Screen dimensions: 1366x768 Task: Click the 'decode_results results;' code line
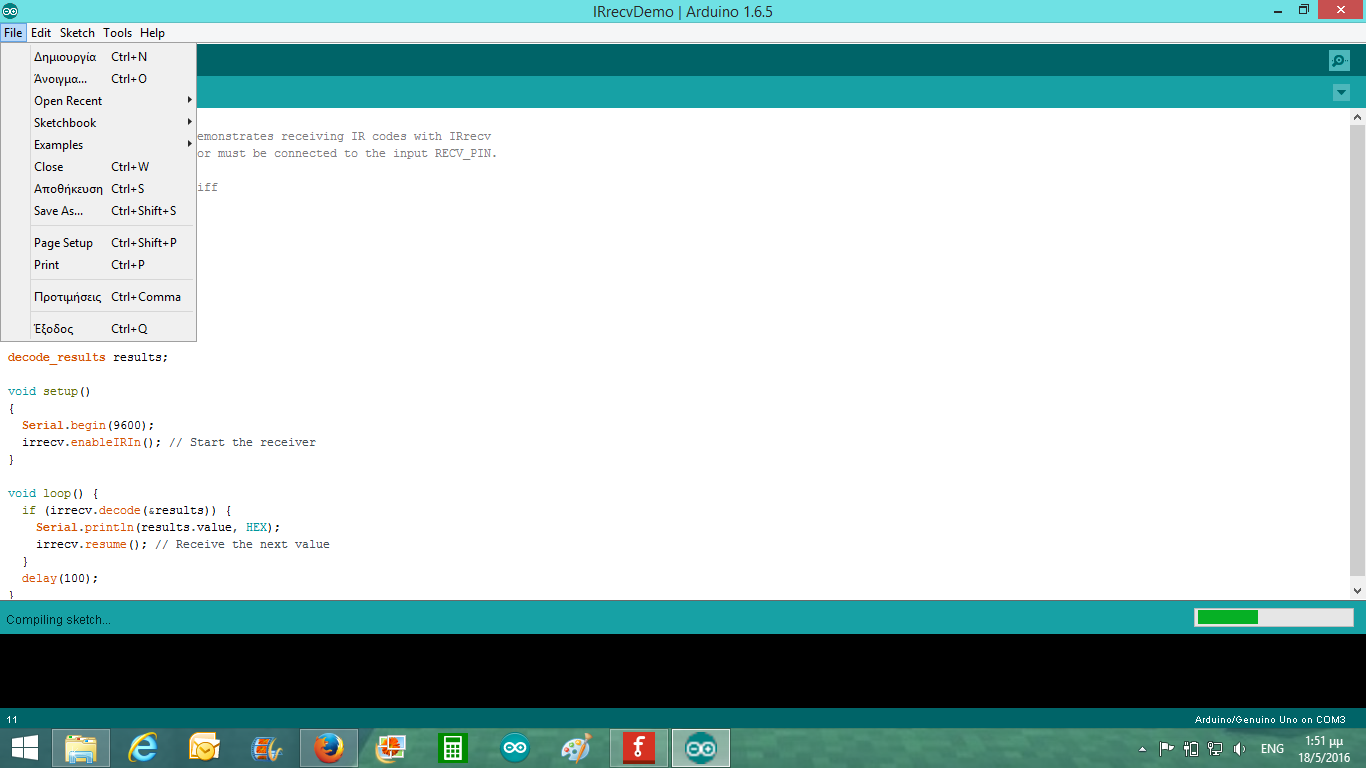[88, 357]
